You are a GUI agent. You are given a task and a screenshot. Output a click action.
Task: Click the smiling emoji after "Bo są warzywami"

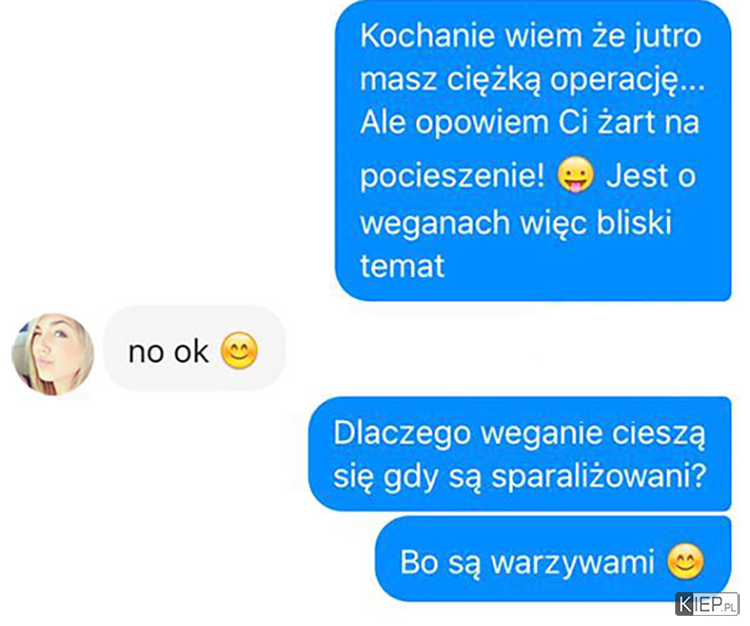[x=685, y=561]
